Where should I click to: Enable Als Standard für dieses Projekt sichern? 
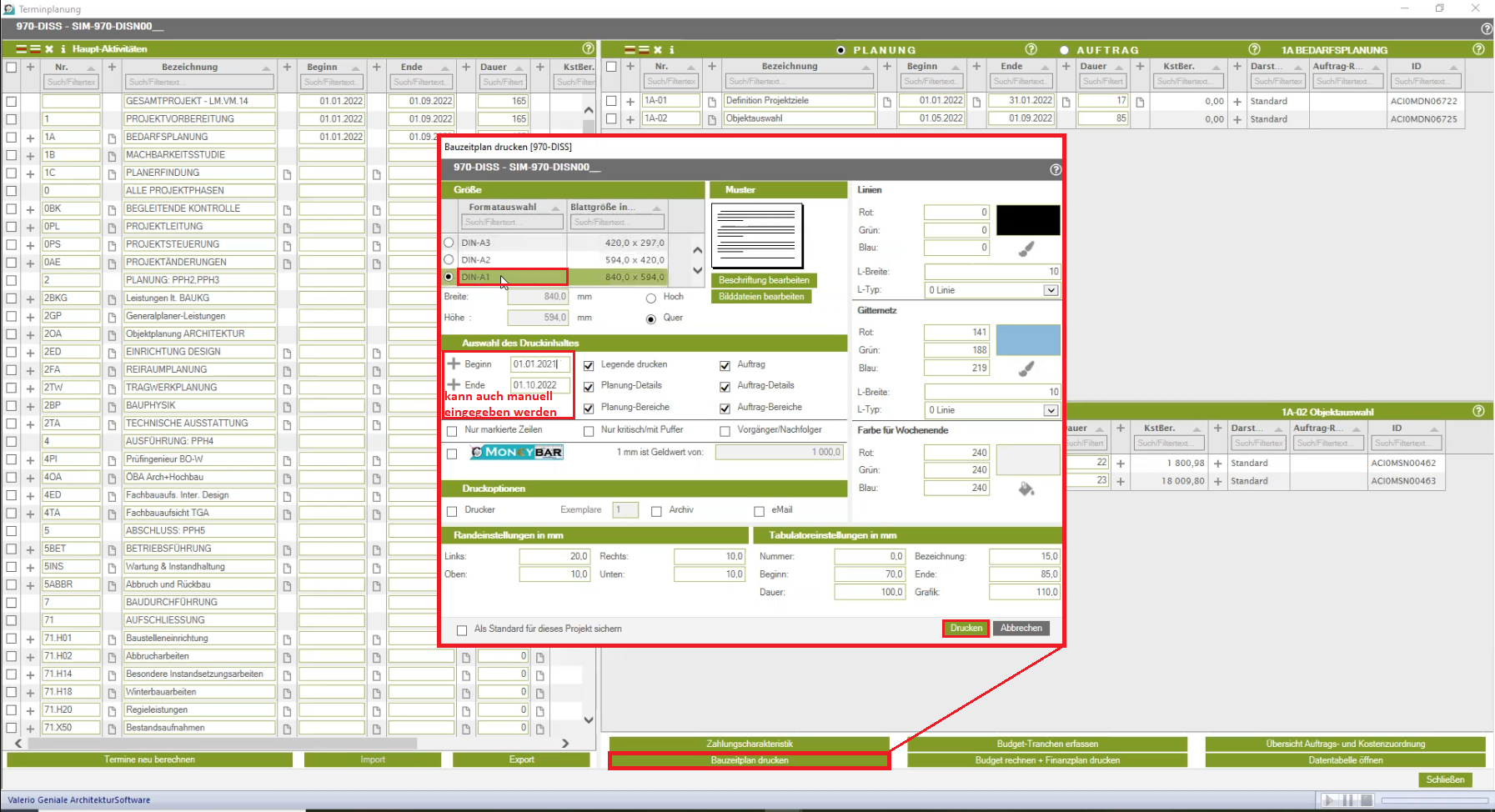tap(462, 630)
